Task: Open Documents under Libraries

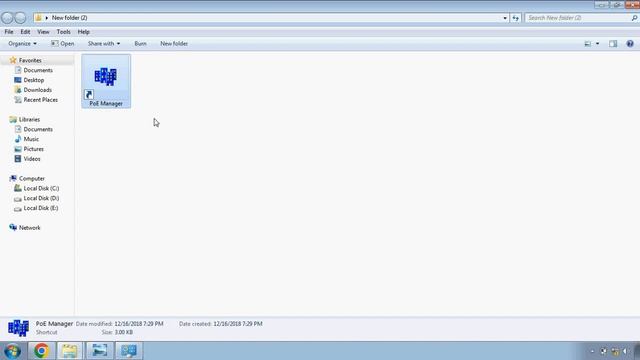Action: (38, 129)
